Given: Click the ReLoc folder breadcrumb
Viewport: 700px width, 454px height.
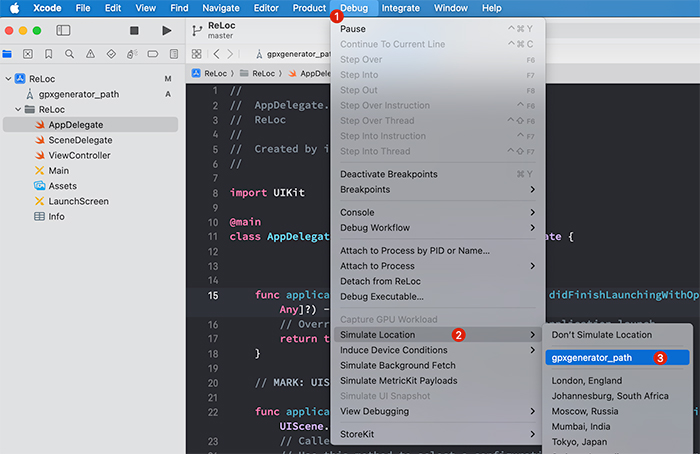Looking at the screenshot, I should (x=257, y=73).
